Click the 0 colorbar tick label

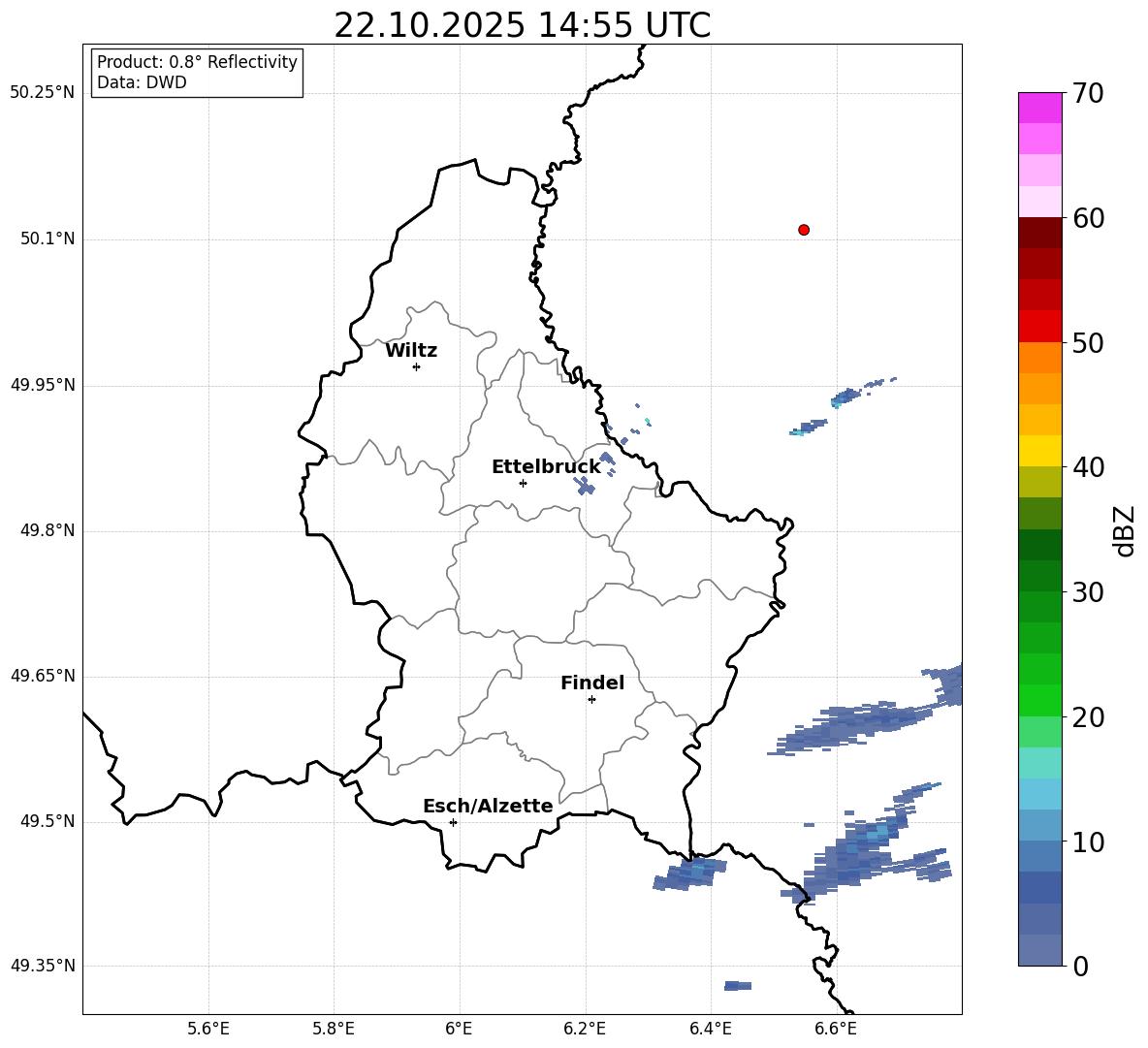(x=1080, y=966)
